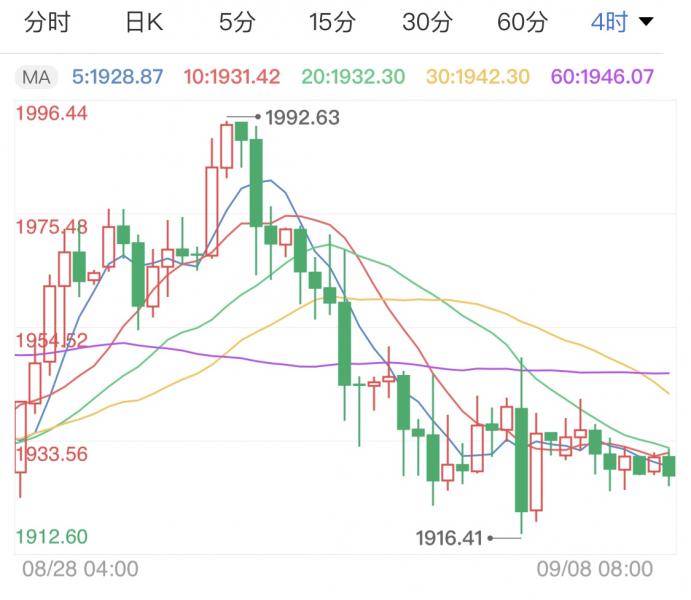Click the 08/28 04:00 start date label
Screen dimensions: 691x600
coord(81,569)
